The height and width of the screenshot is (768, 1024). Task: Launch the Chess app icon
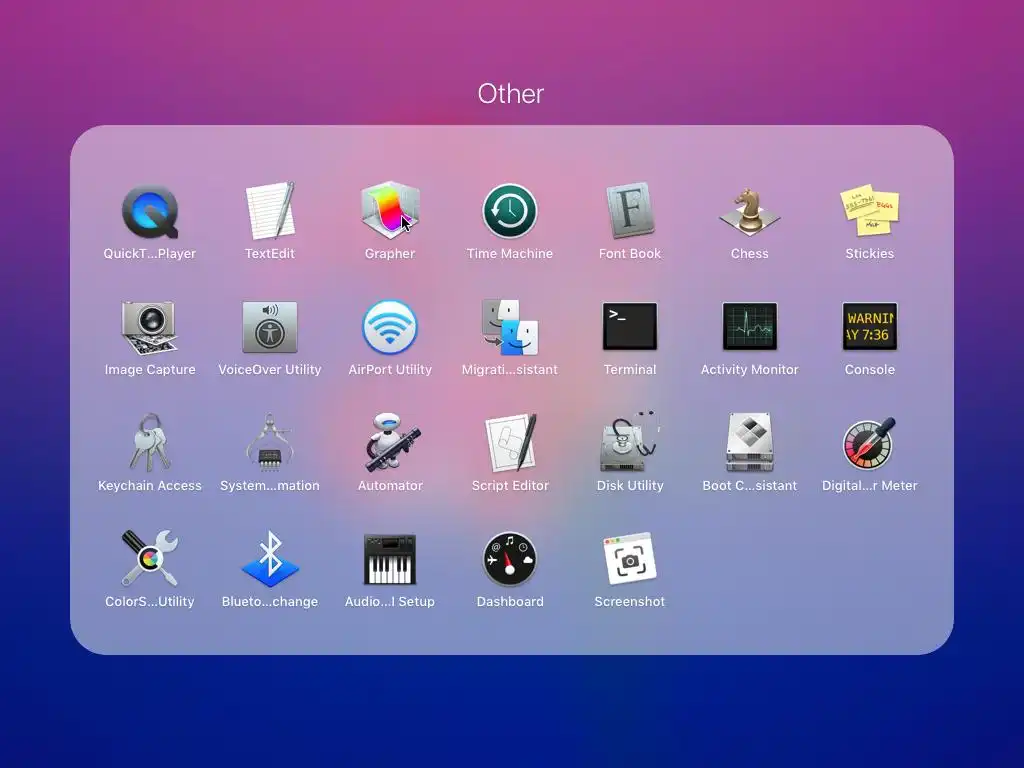pyautogui.click(x=750, y=211)
